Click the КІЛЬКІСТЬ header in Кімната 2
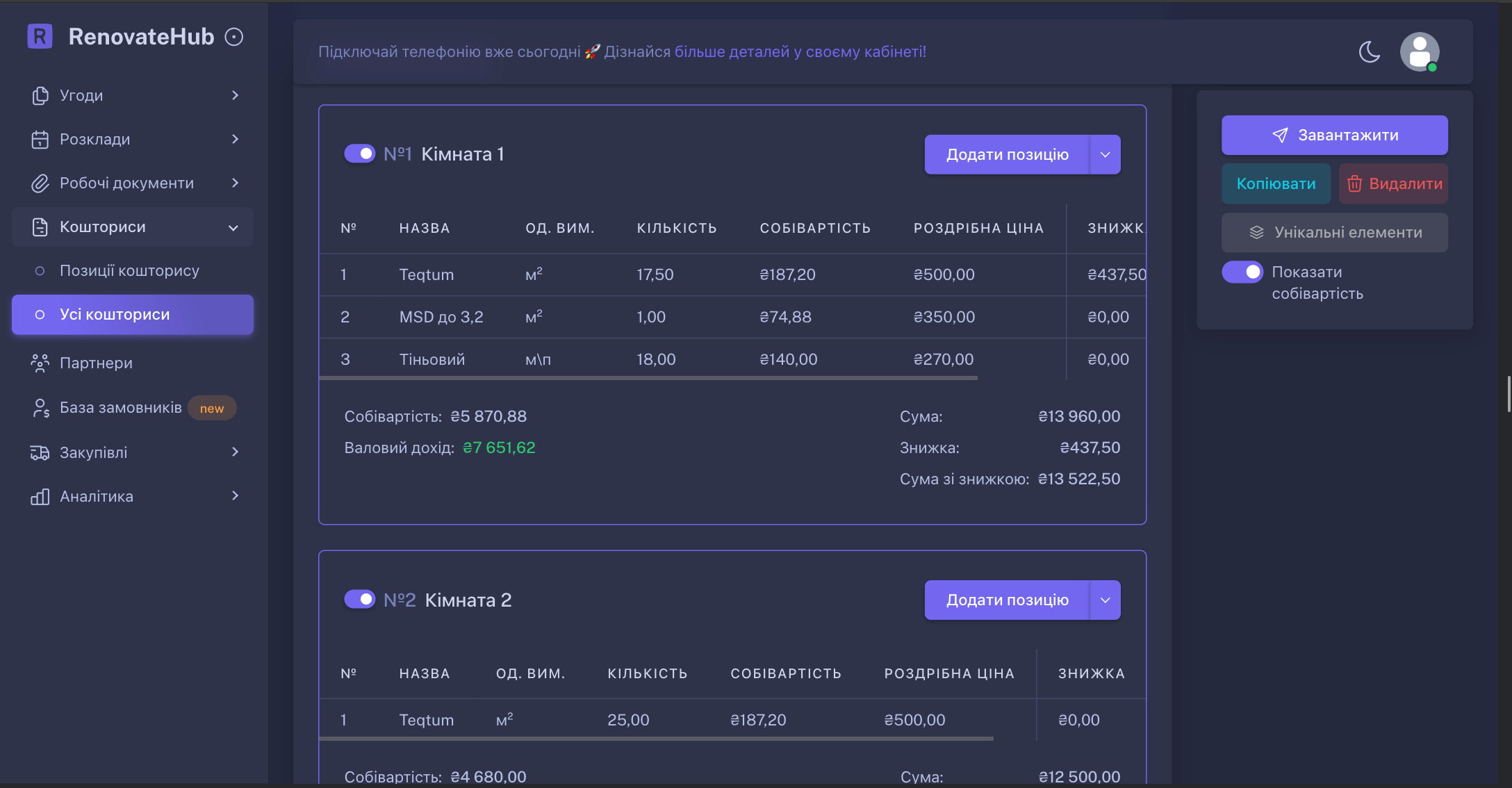1512x788 pixels. 648,673
